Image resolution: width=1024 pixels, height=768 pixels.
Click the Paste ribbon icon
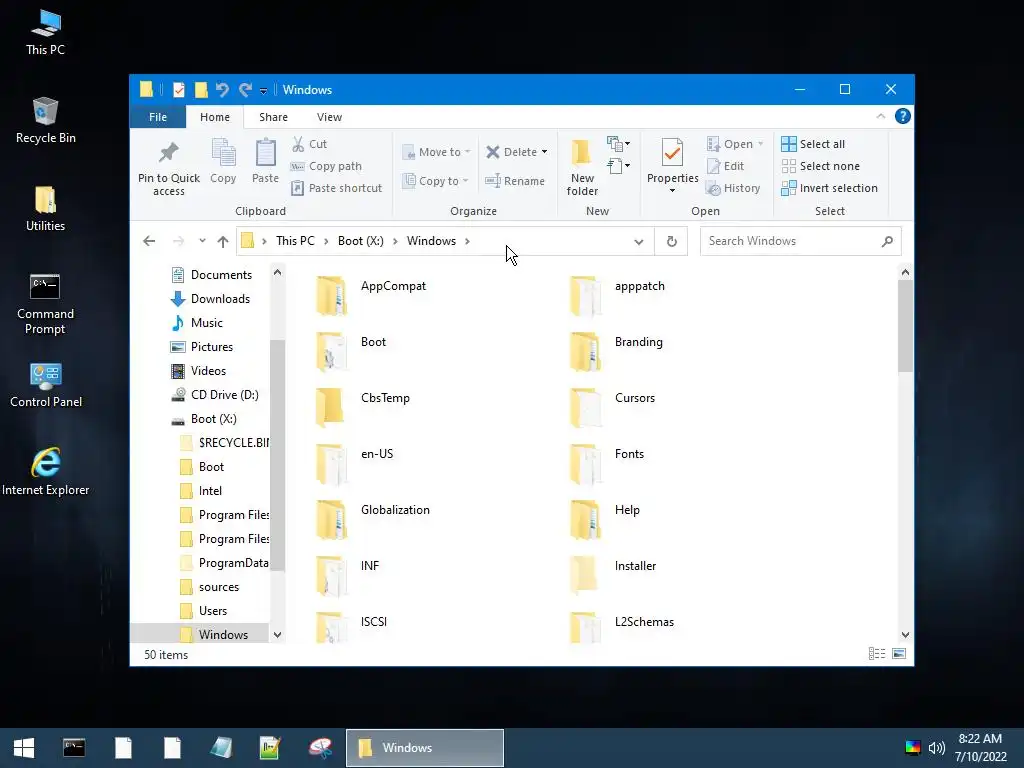pos(265,161)
